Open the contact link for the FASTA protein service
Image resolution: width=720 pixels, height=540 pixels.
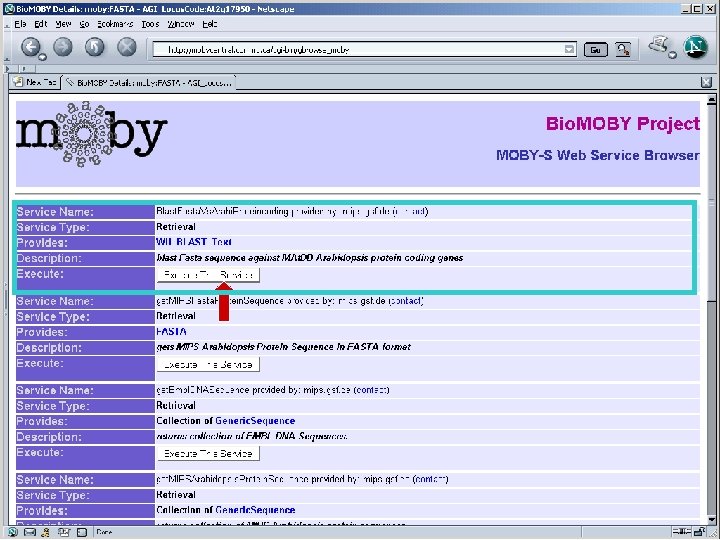(x=405, y=301)
